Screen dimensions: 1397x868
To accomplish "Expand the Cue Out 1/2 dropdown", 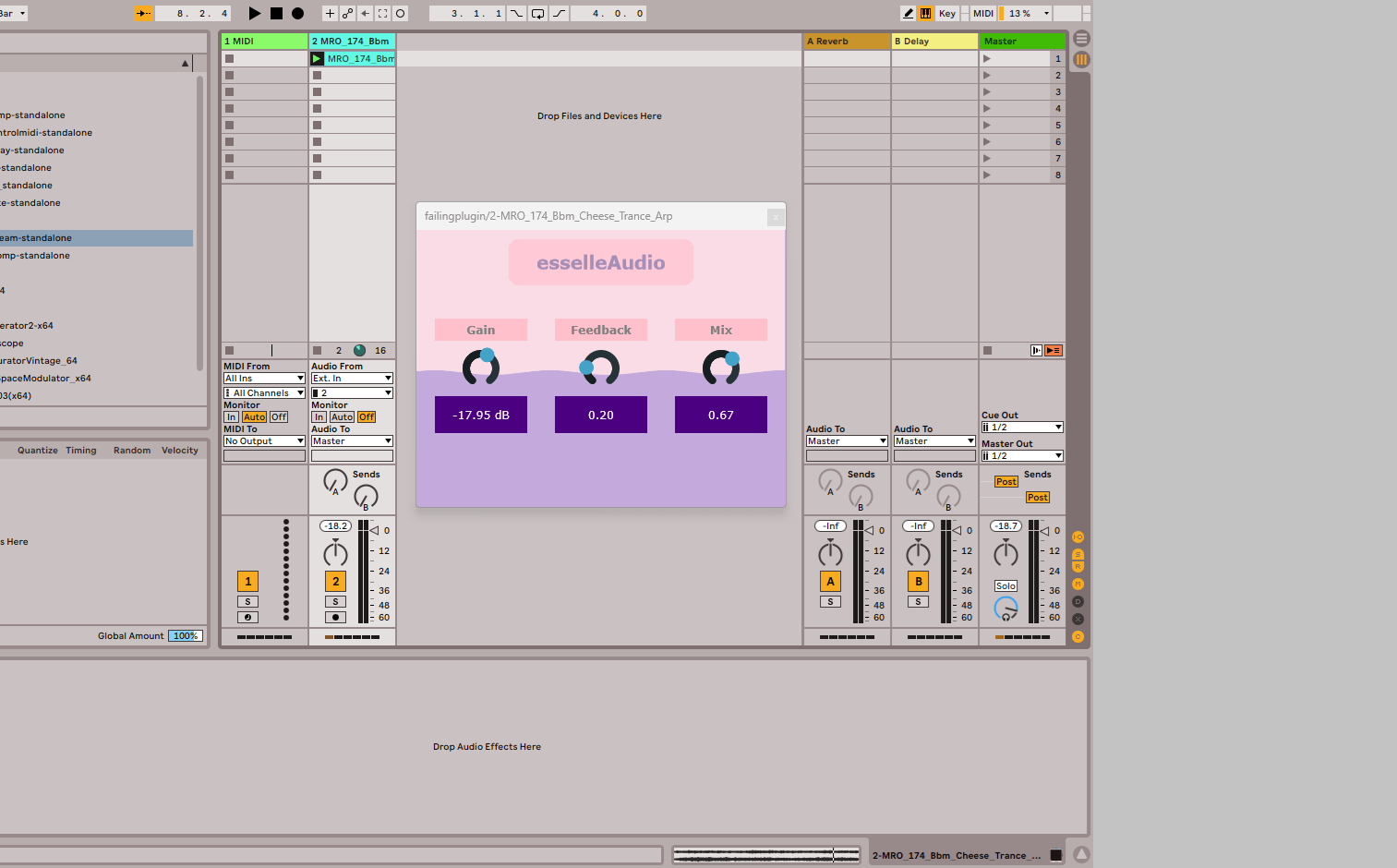I will pyautogui.click(x=1022, y=428).
